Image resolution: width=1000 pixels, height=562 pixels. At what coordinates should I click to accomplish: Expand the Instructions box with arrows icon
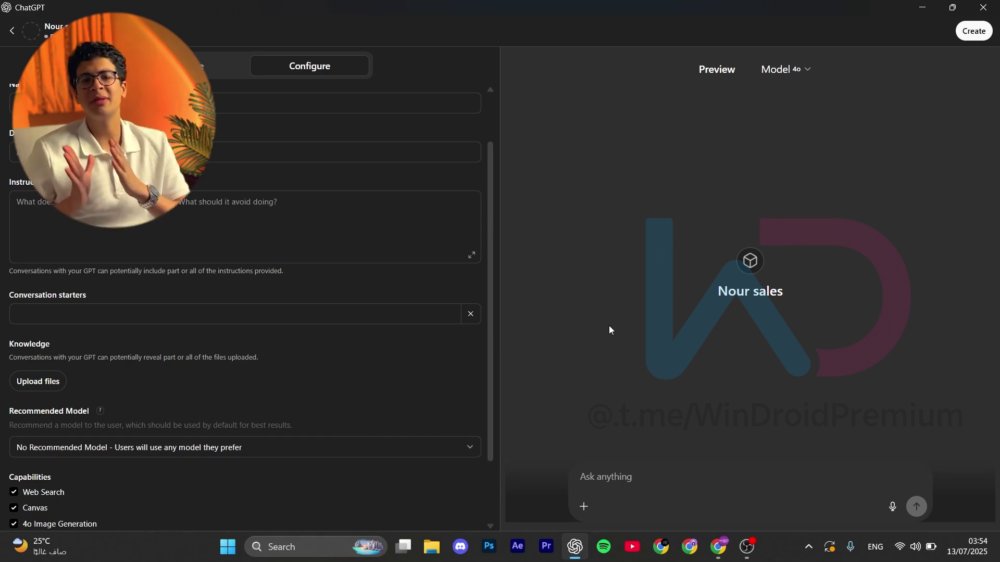pyautogui.click(x=471, y=255)
